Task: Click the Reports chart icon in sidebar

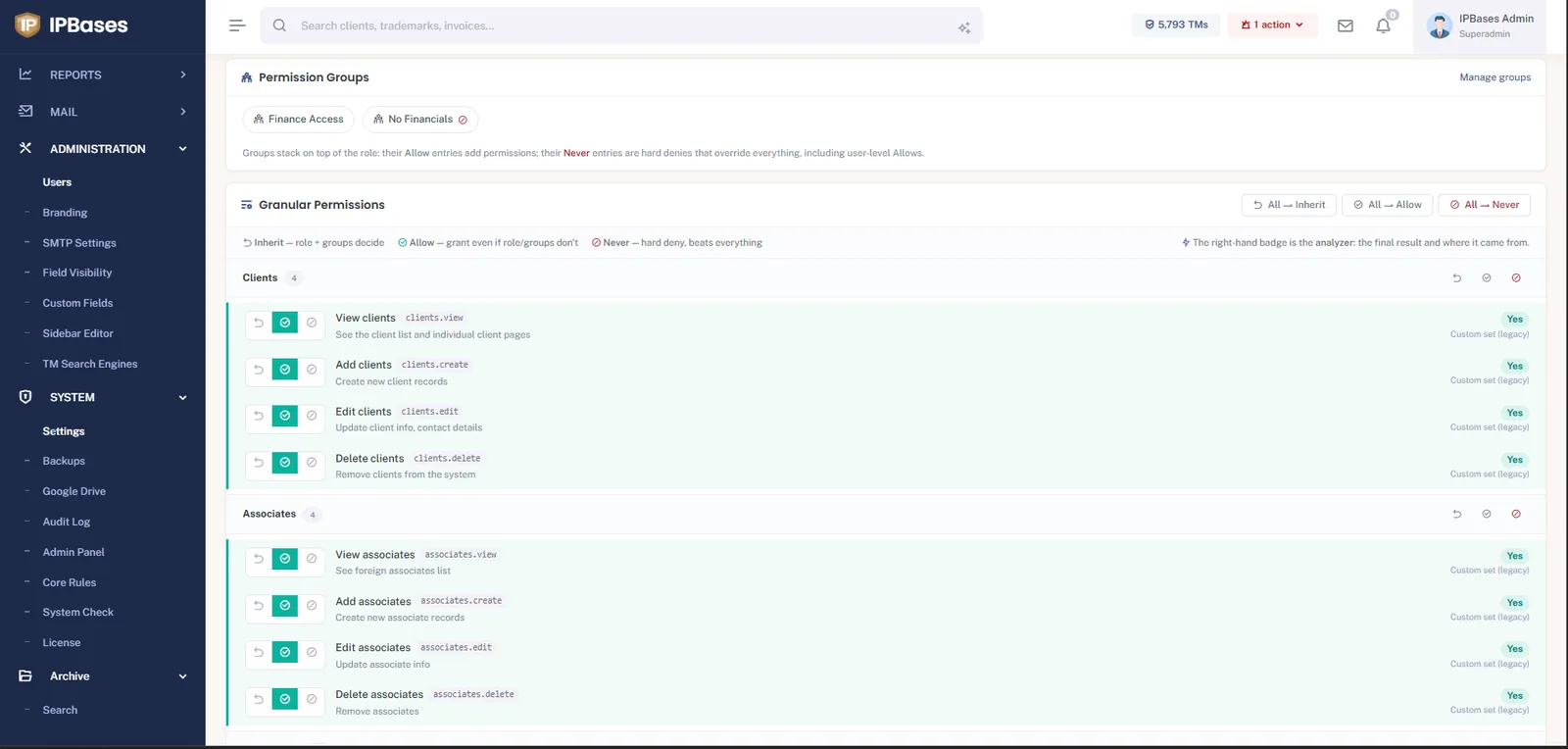Action: [x=25, y=75]
